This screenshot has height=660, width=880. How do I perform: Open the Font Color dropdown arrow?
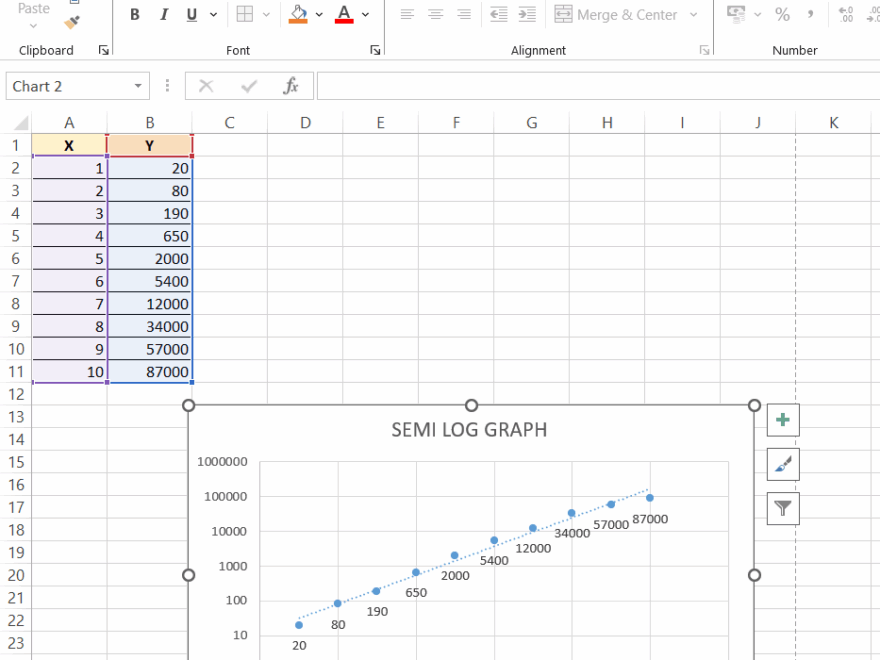(x=365, y=15)
